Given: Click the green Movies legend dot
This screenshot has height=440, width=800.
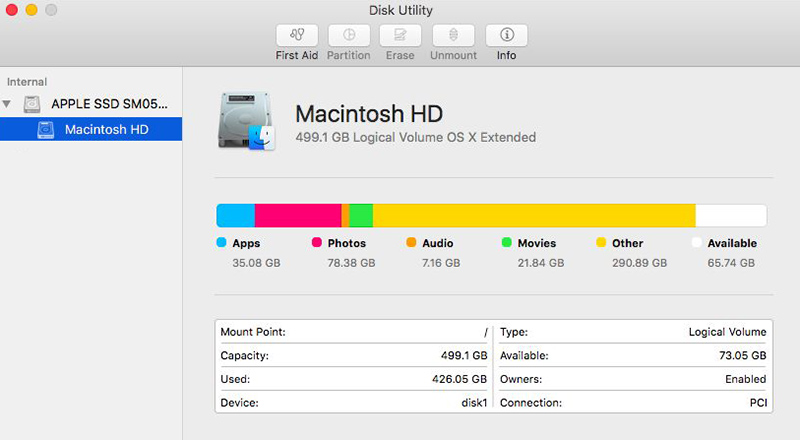Looking at the screenshot, I should (507, 243).
